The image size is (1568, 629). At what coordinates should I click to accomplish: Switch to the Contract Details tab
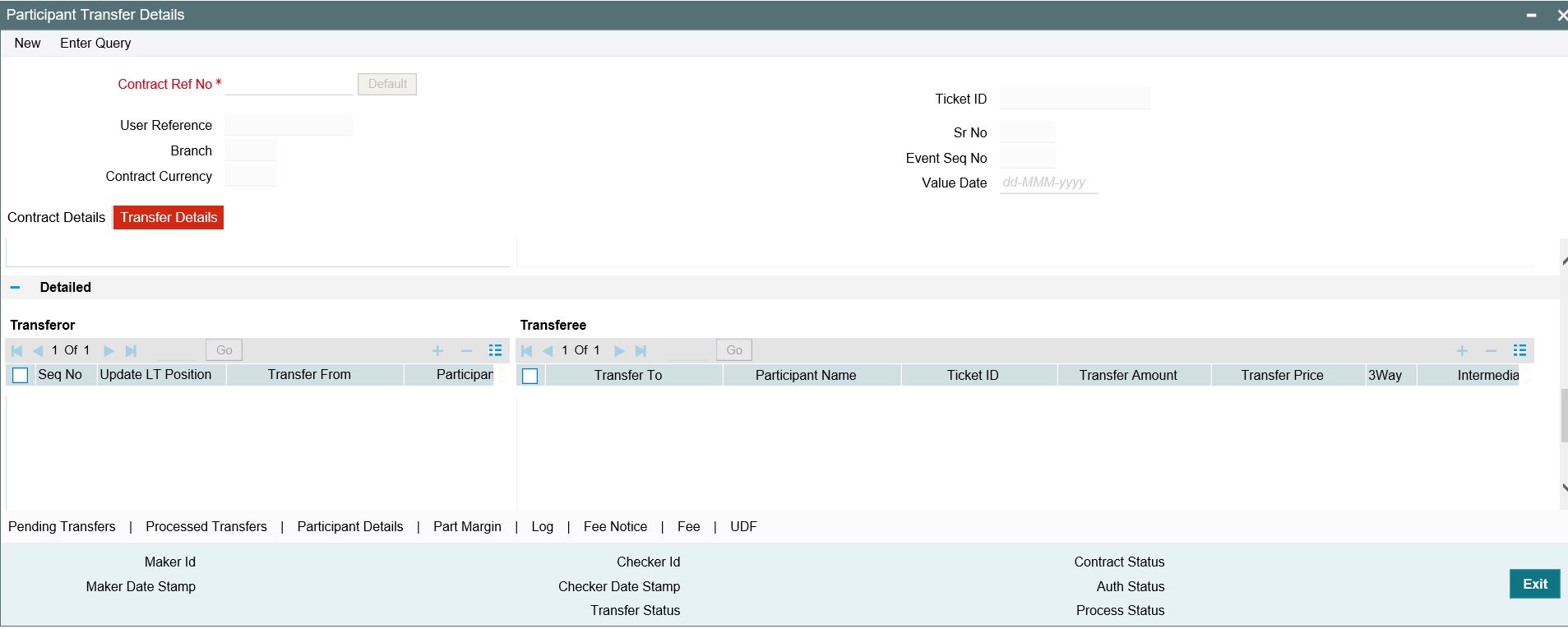pyautogui.click(x=57, y=217)
